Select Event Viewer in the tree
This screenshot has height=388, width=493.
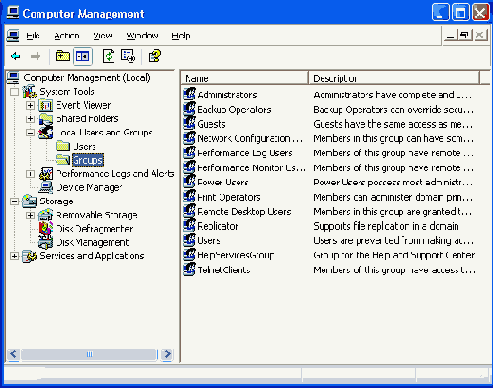[83, 105]
